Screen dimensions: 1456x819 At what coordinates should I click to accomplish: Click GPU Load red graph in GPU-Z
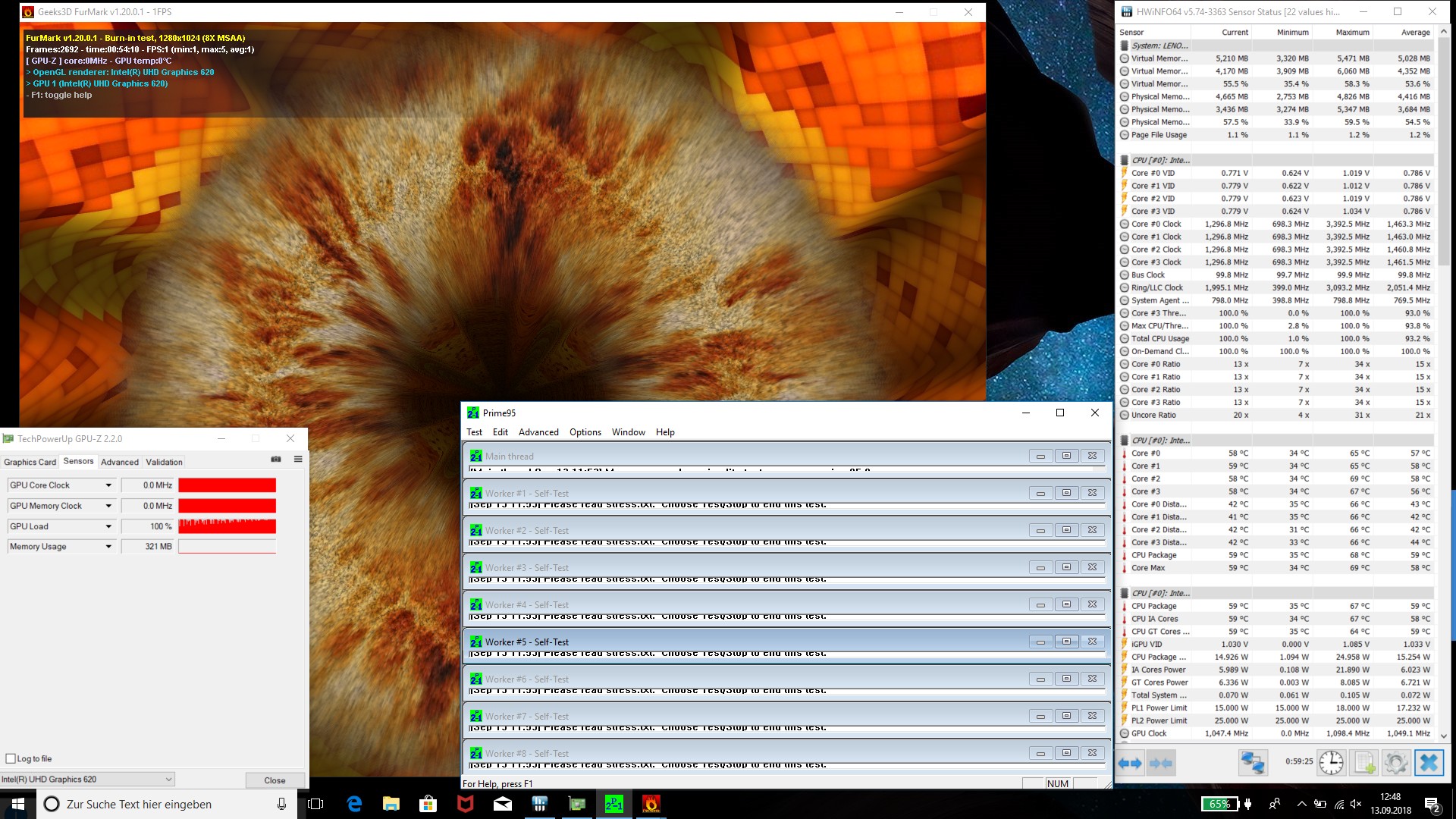click(227, 526)
